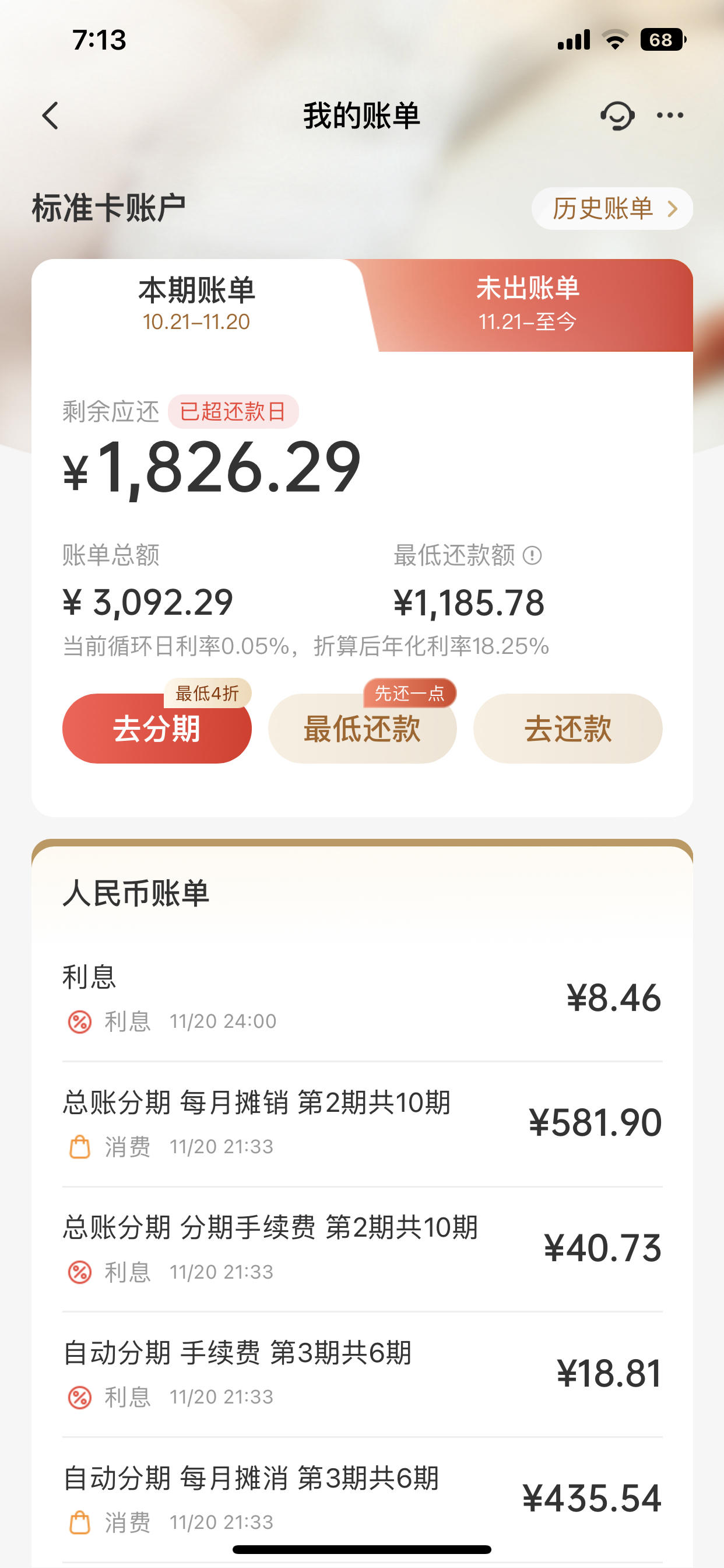The height and width of the screenshot is (1568, 724).
Task: Tap percent icon on 11/20 24:00 利息 entry
Action: pyautogui.click(x=80, y=1021)
